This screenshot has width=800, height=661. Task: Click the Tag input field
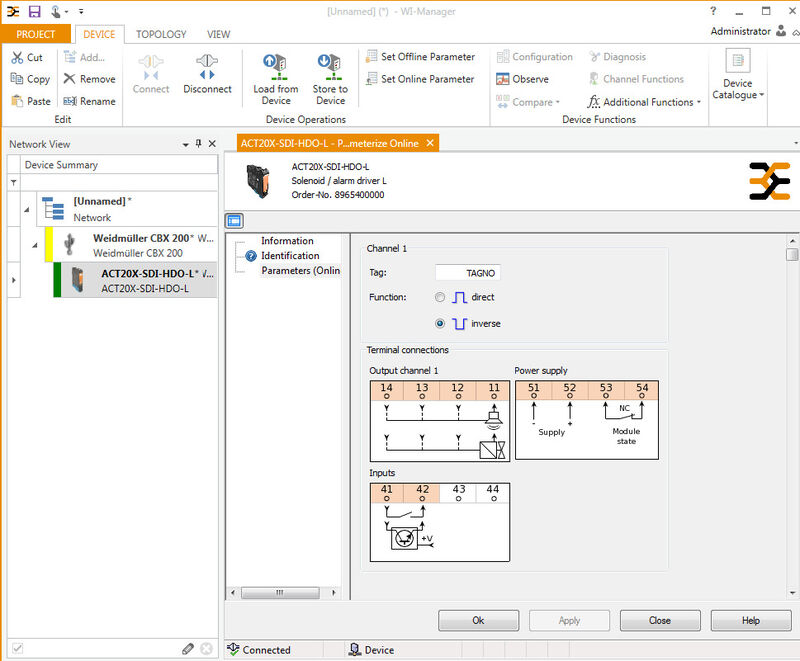(468, 272)
